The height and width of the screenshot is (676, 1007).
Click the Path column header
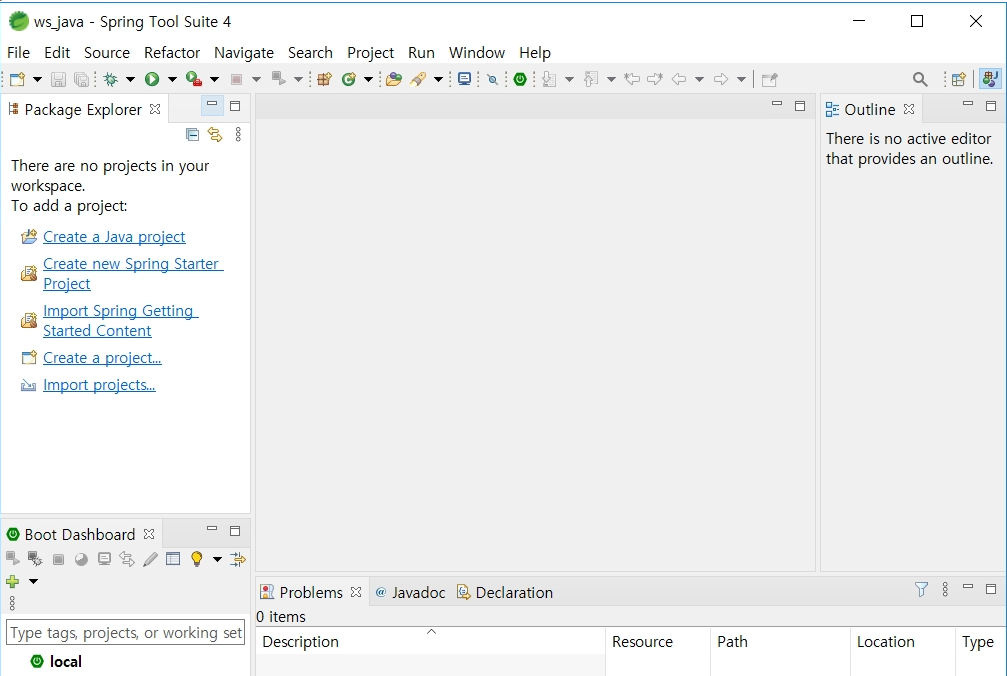point(780,641)
